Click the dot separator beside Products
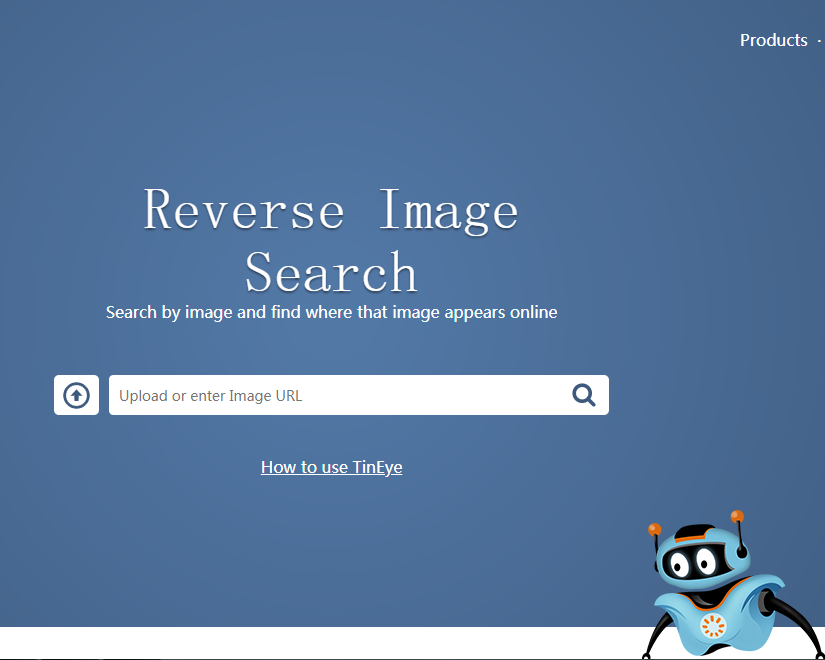Image resolution: width=825 pixels, height=660 pixels. point(818,41)
